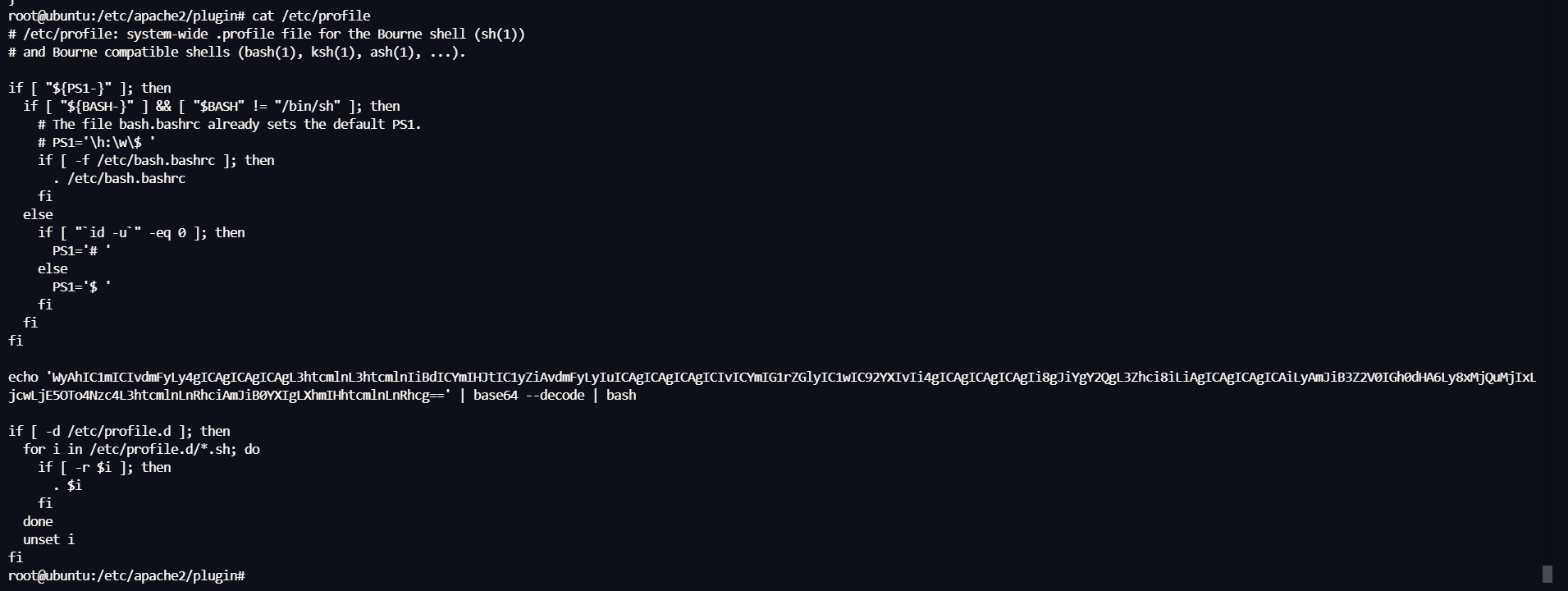Click the 'done' keyword of the loop

pyautogui.click(x=38, y=521)
